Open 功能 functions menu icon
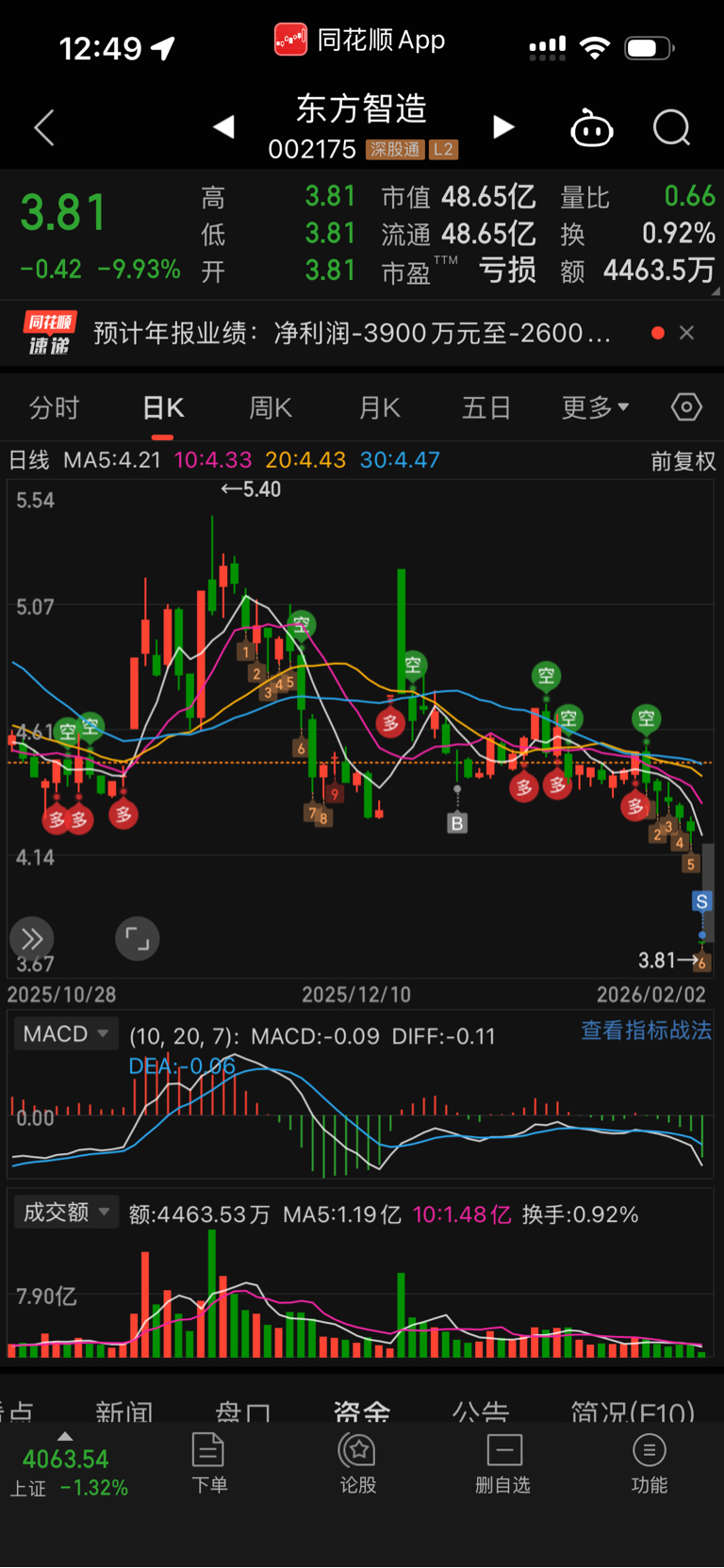 pyautogui.click(x=649, y=1463)
